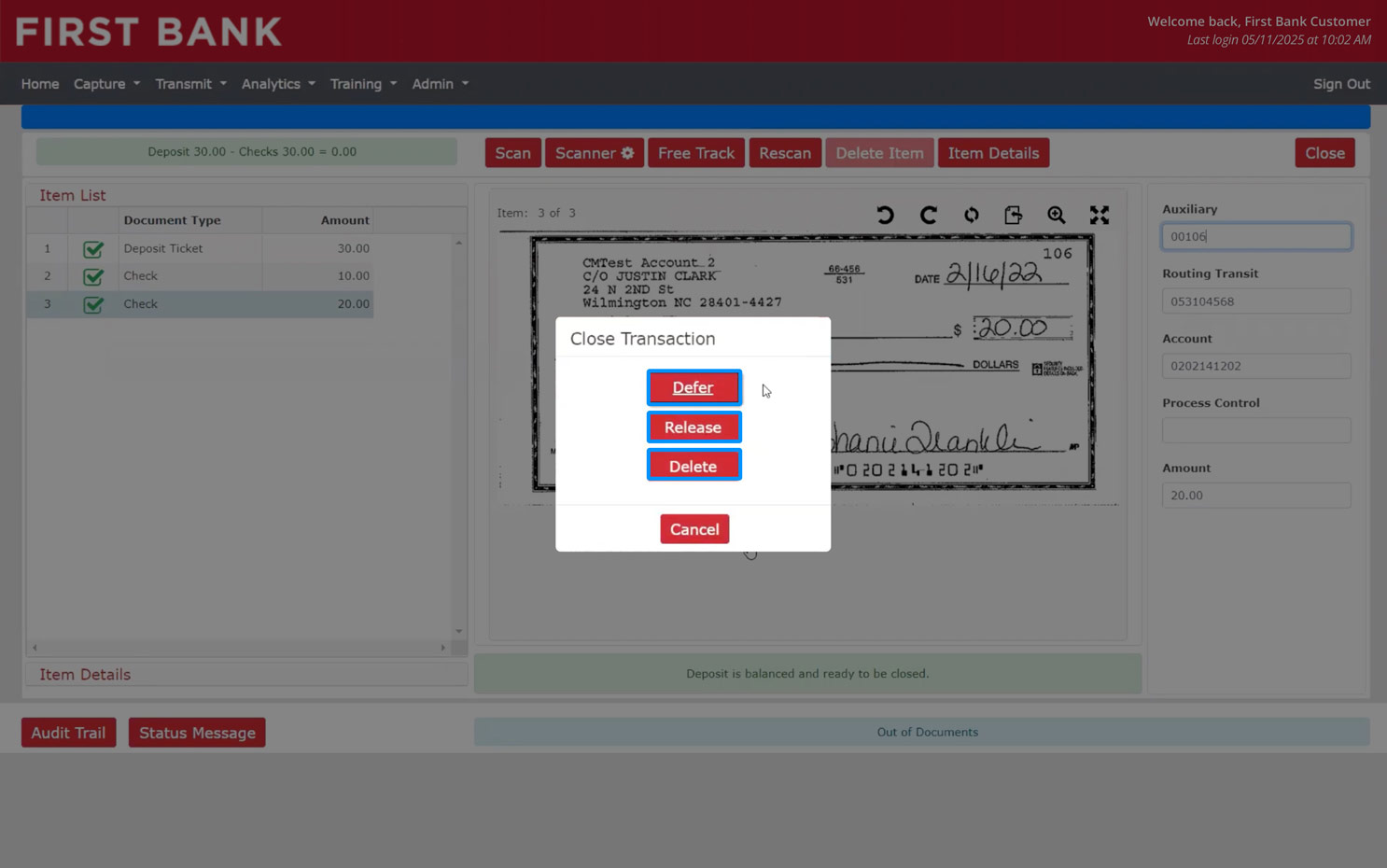
Task: Expand check image to fullscreen
Action: (x=1100, y=215)
